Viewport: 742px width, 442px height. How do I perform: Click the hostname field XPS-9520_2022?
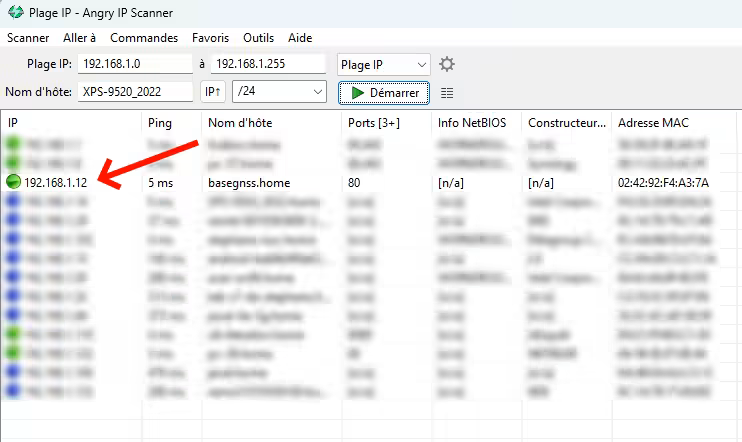135,92
